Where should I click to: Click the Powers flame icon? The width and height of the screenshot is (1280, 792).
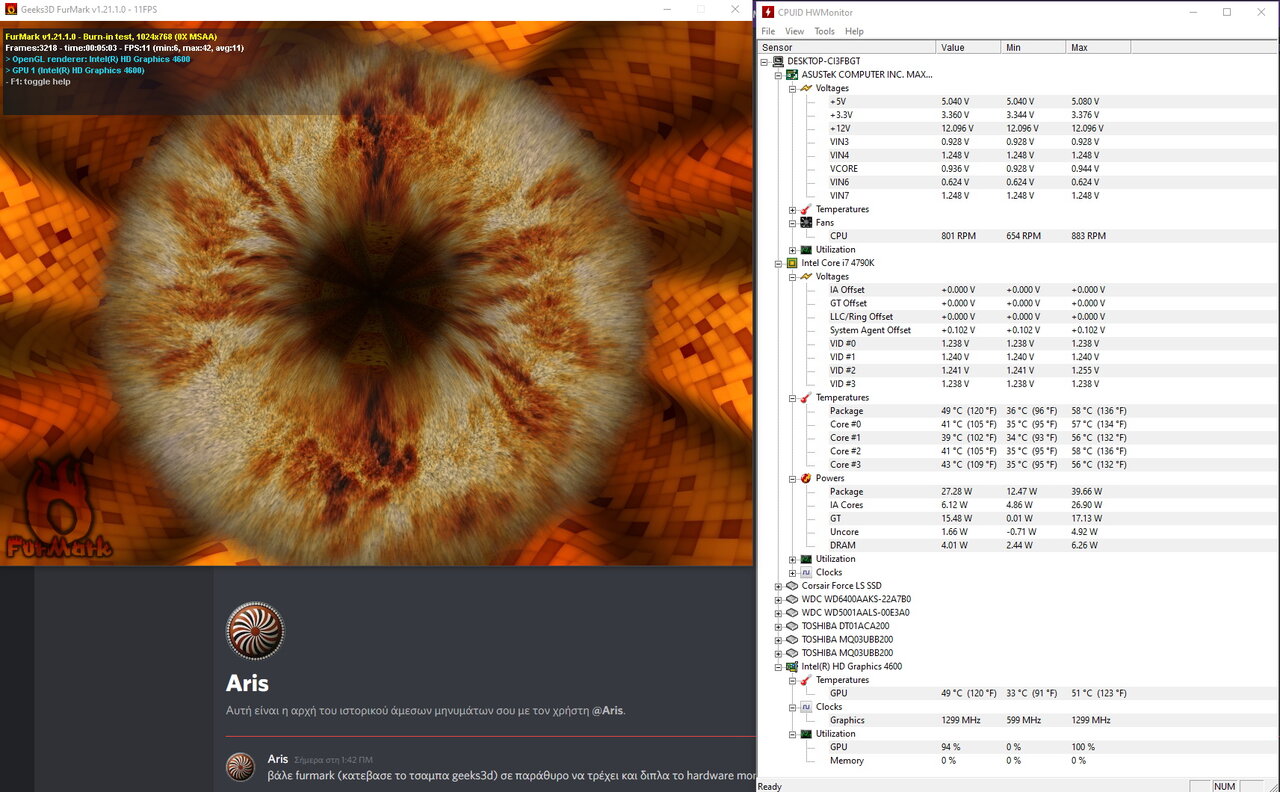click(x=806, y=478)
